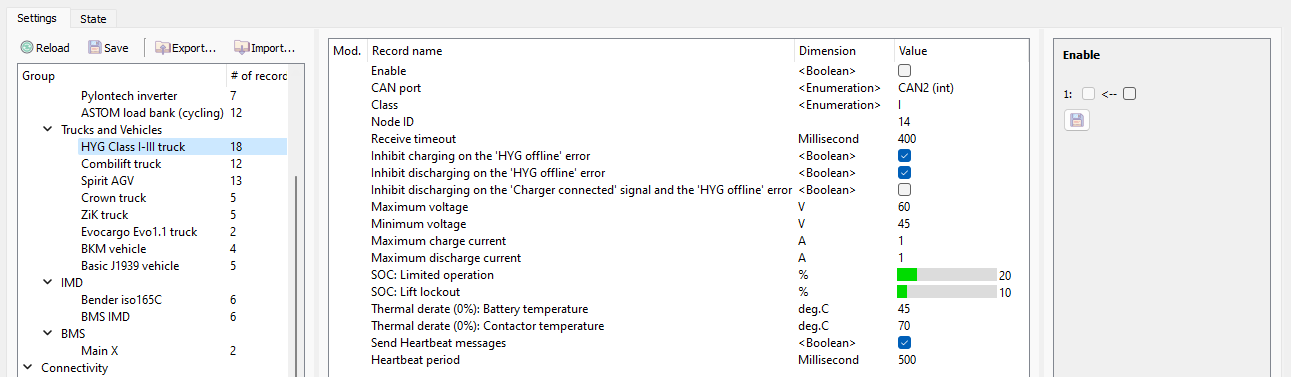Click the Import toolbar icon
1291x377 pixels.
[241, 47]
